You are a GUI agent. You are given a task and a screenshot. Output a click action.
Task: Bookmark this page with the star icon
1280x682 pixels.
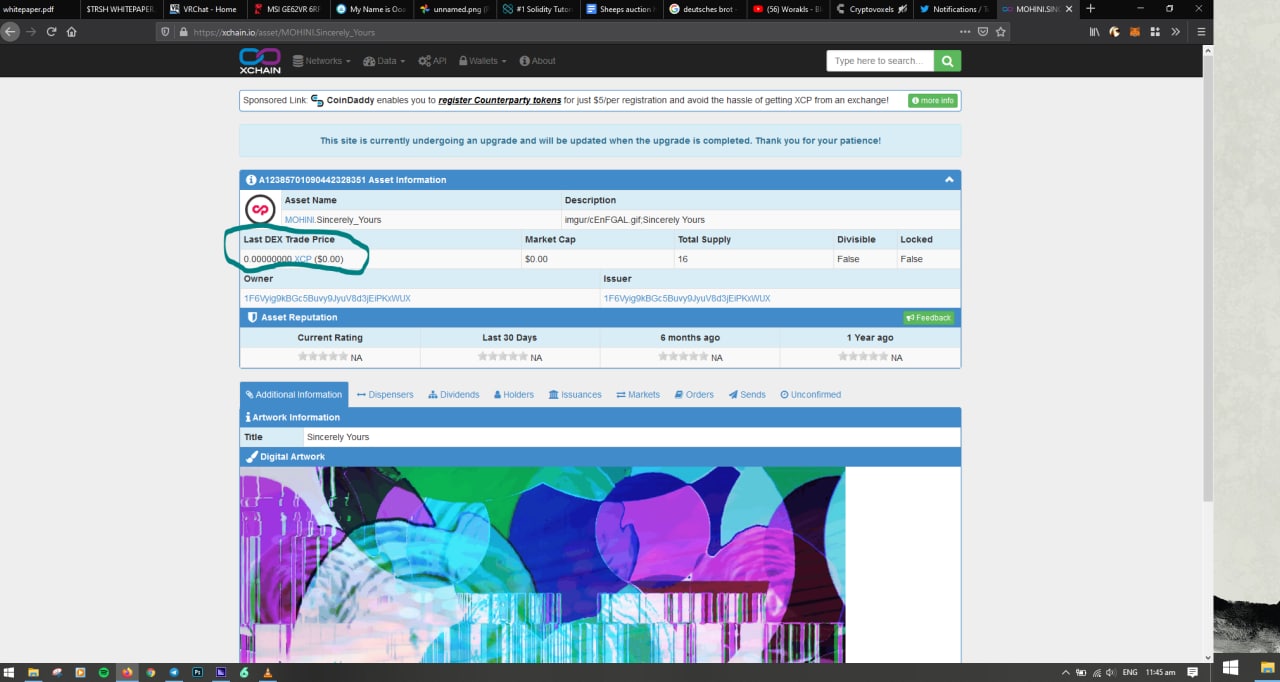pyautogui.click(x=1000, y=31)
